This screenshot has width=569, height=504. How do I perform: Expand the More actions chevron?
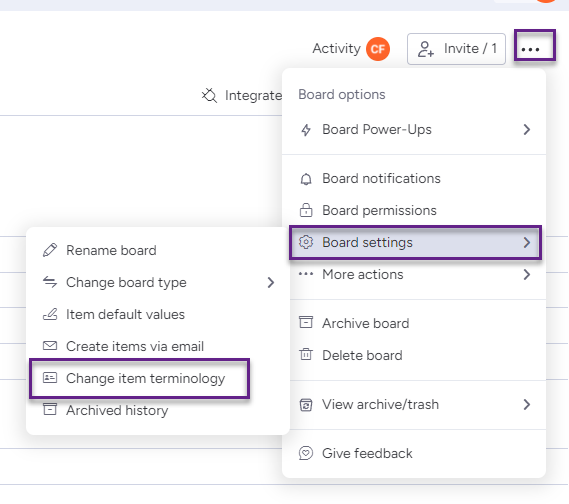[x=527, y=274]
